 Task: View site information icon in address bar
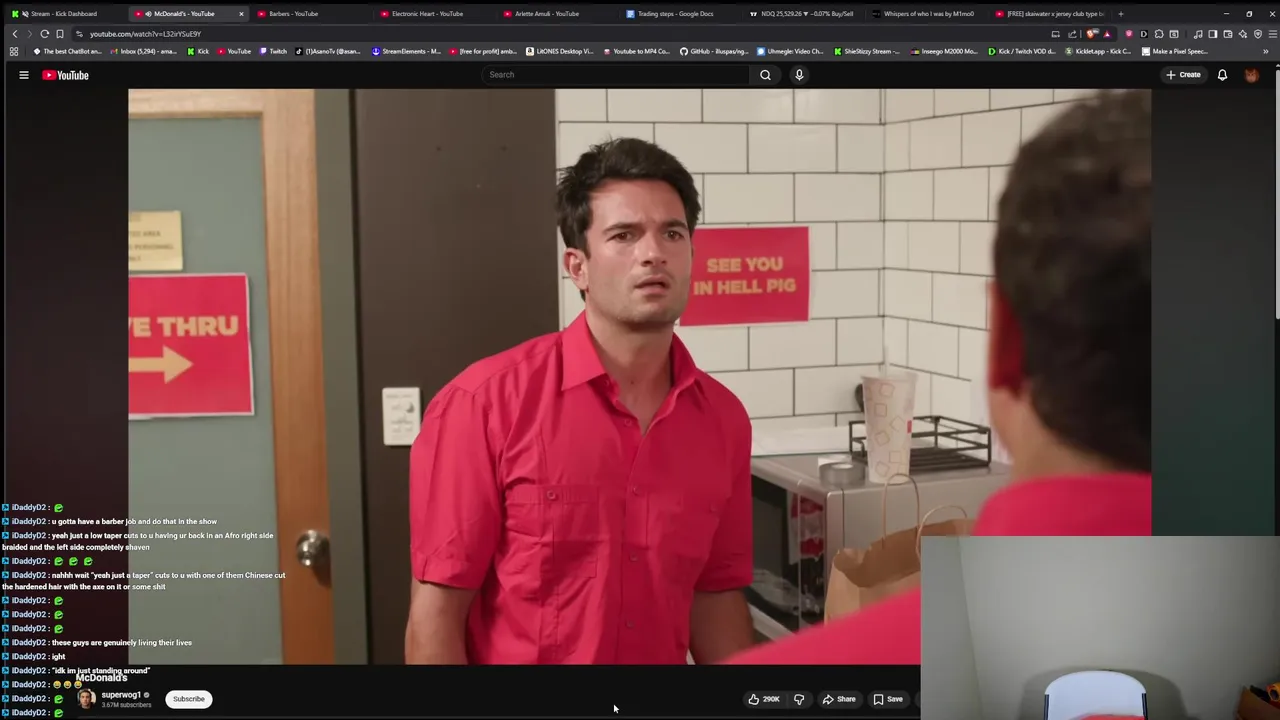(79, 34)
